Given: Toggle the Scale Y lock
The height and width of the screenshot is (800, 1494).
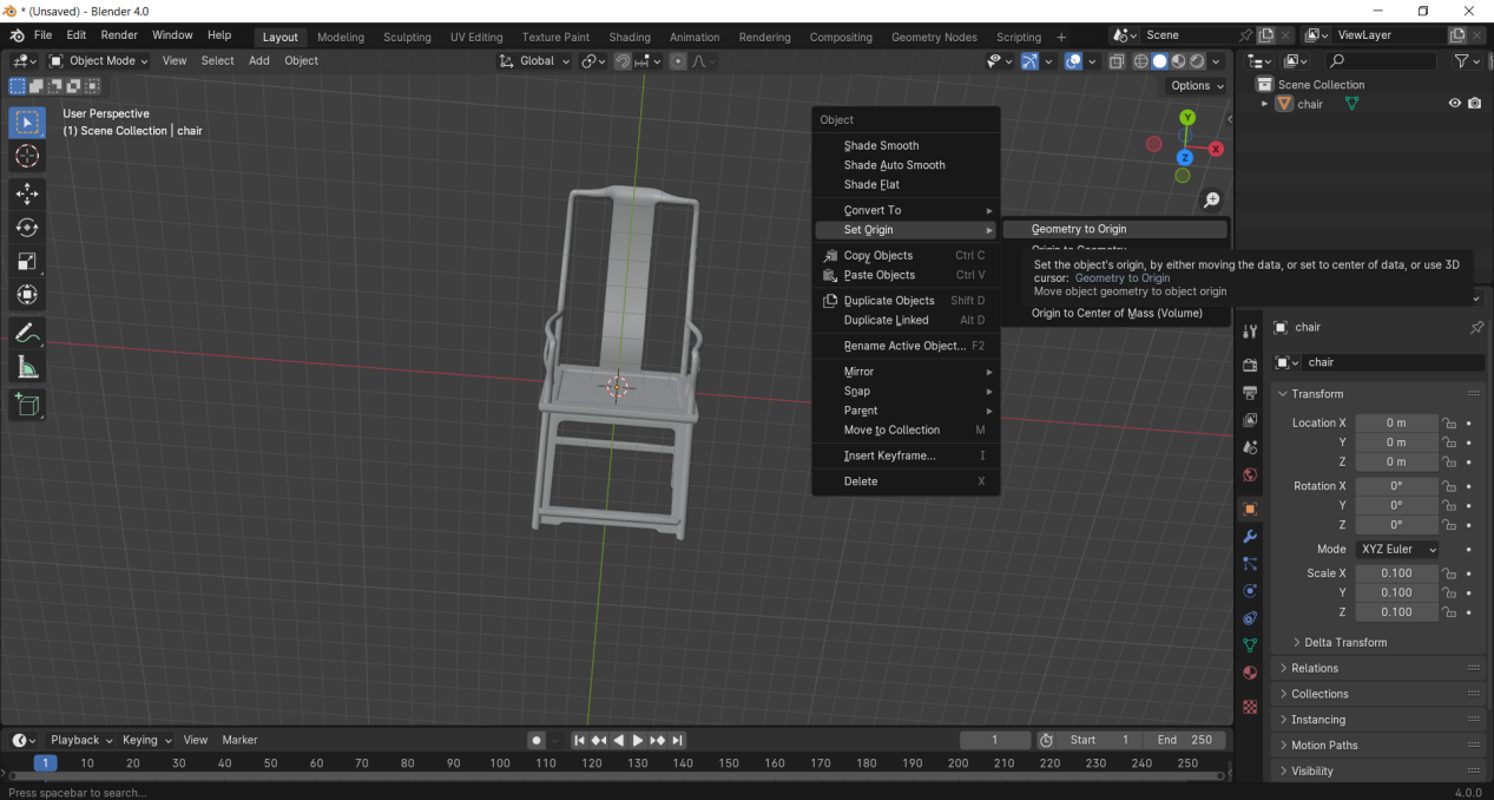Looking at the screenshot, I should point(1449,593).
